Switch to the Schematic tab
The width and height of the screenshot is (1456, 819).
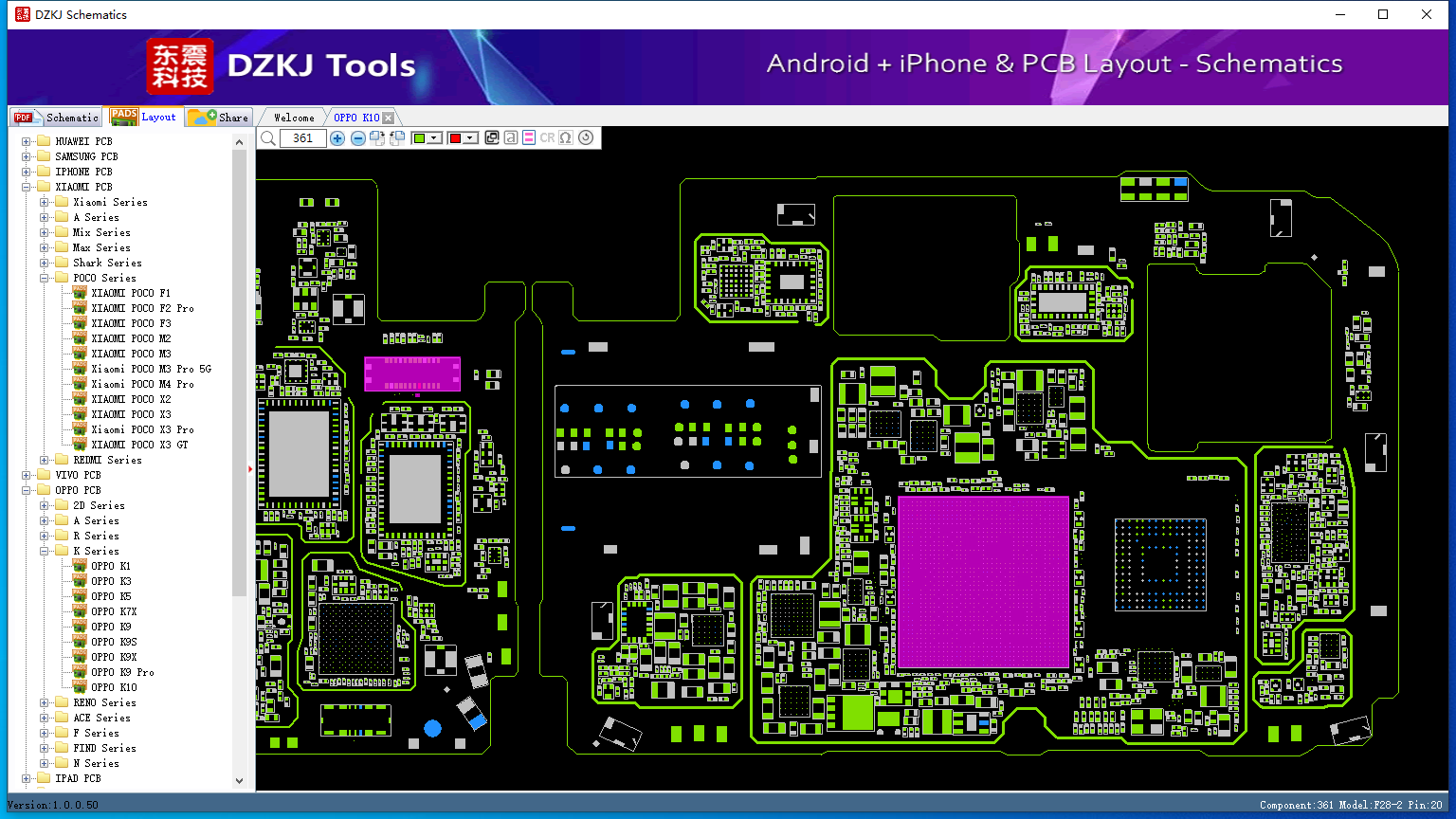(x=57, y=118)
